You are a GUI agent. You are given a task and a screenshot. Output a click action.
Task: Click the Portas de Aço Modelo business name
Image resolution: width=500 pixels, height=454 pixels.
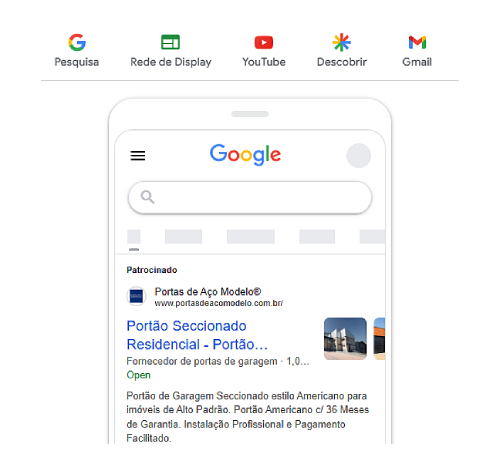click(208, 292)
